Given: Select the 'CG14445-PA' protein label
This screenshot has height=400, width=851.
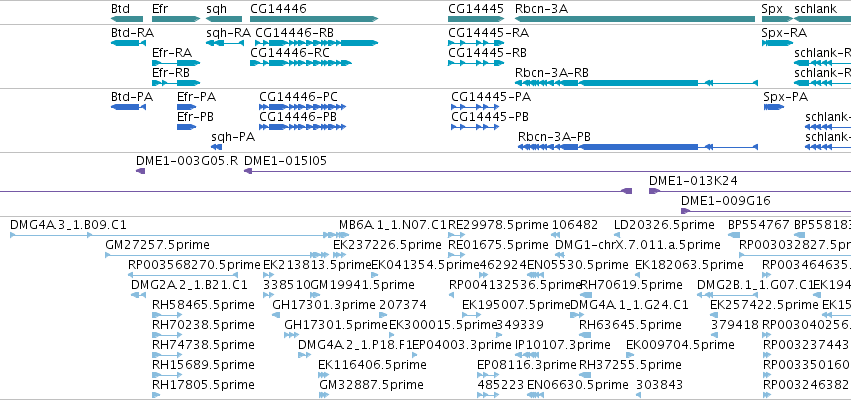Looking at the screenshot, I should coord(491,98).
